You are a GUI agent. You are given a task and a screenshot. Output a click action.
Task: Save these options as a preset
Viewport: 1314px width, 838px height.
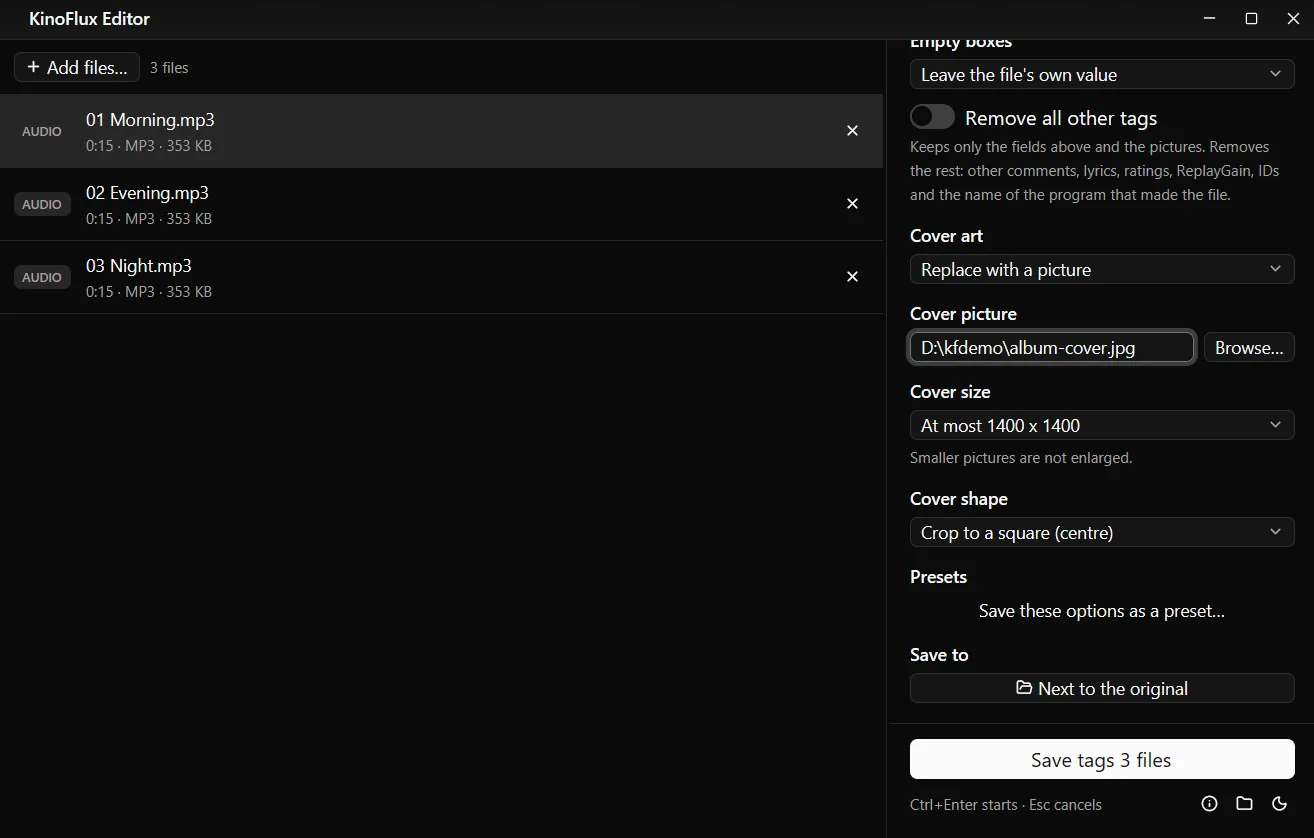1102,610
